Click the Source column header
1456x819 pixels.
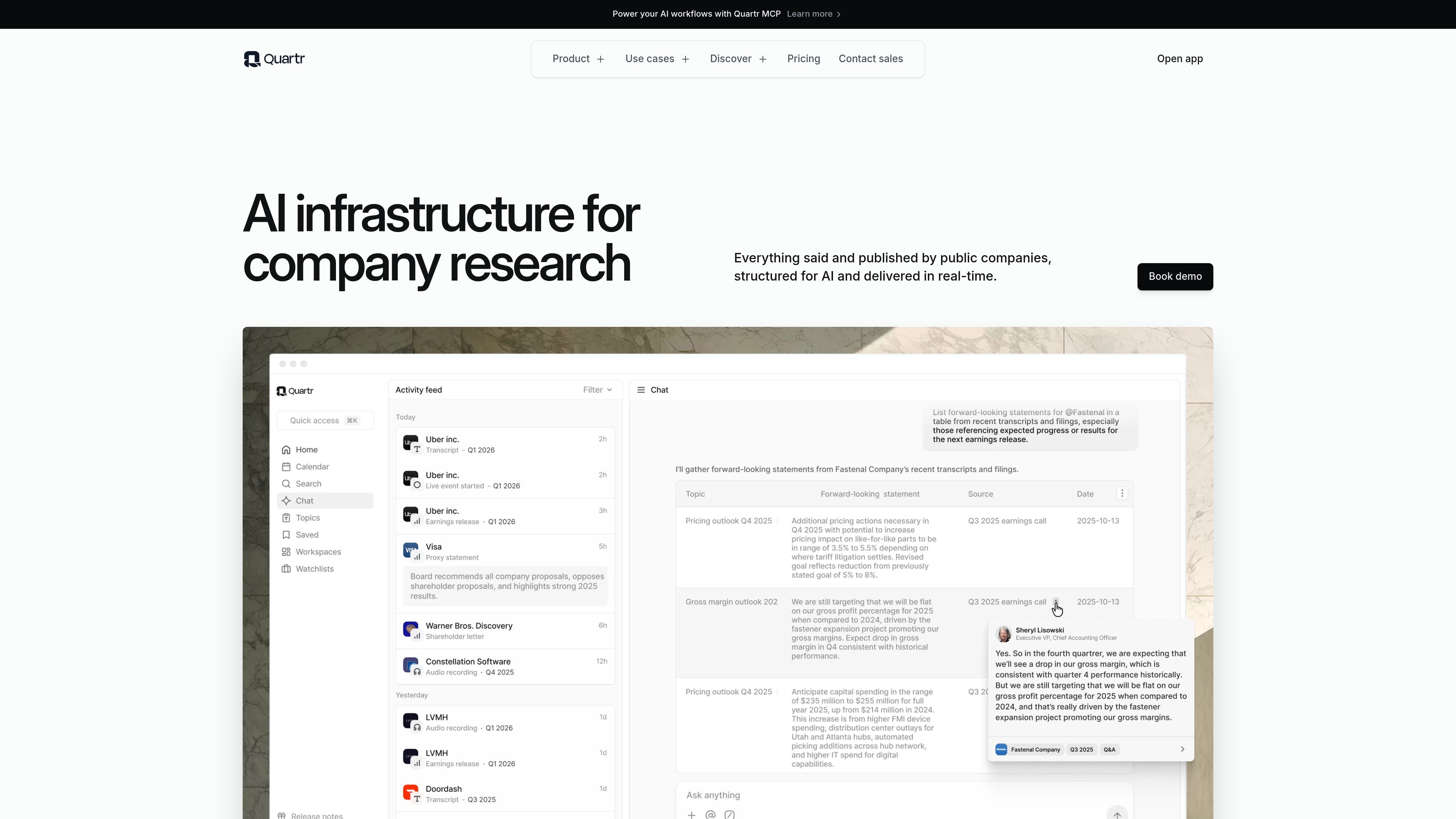tap(981, 494)
